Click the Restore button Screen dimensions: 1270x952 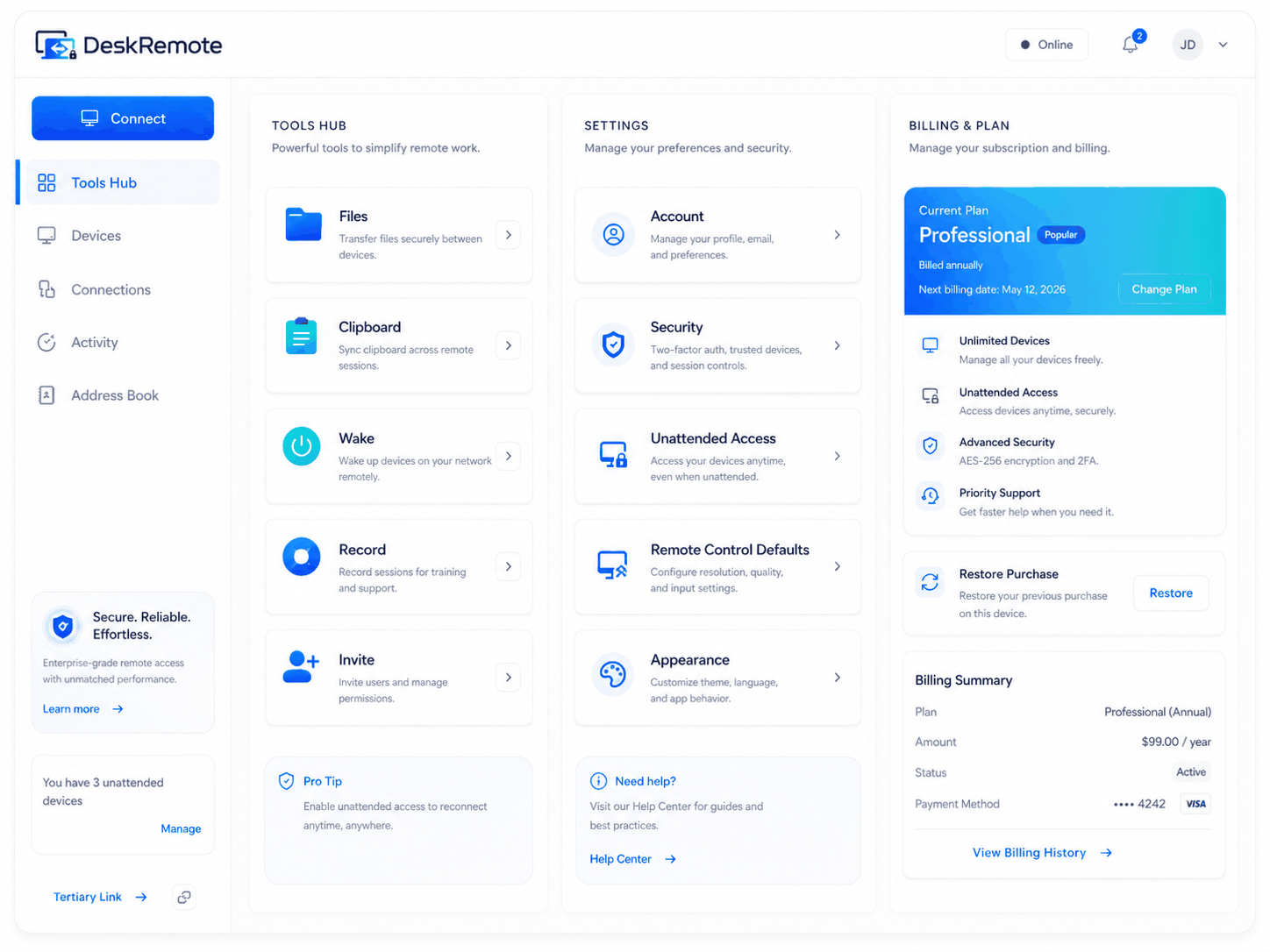pyautogui.click(x=1171, y=593)
